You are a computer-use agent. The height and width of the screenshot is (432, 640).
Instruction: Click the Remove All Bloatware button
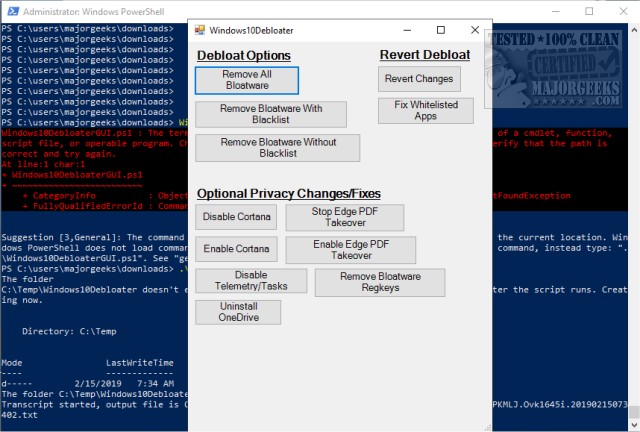coord(247,80)
